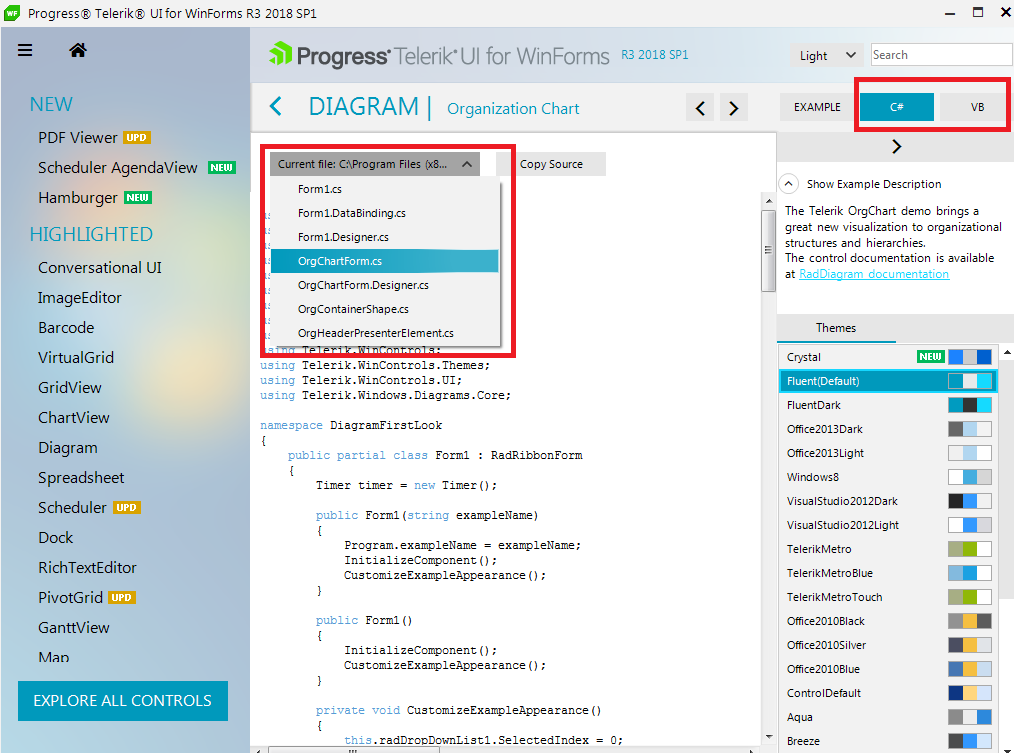
Task: Click themes list scroll-up arrow
Action: 1007,353
